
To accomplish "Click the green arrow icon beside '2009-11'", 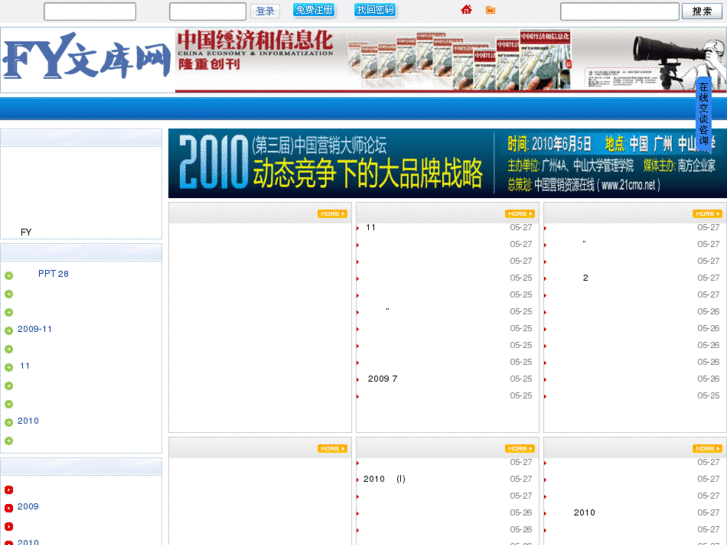I will pyautogui.click(x=9, y=331).
